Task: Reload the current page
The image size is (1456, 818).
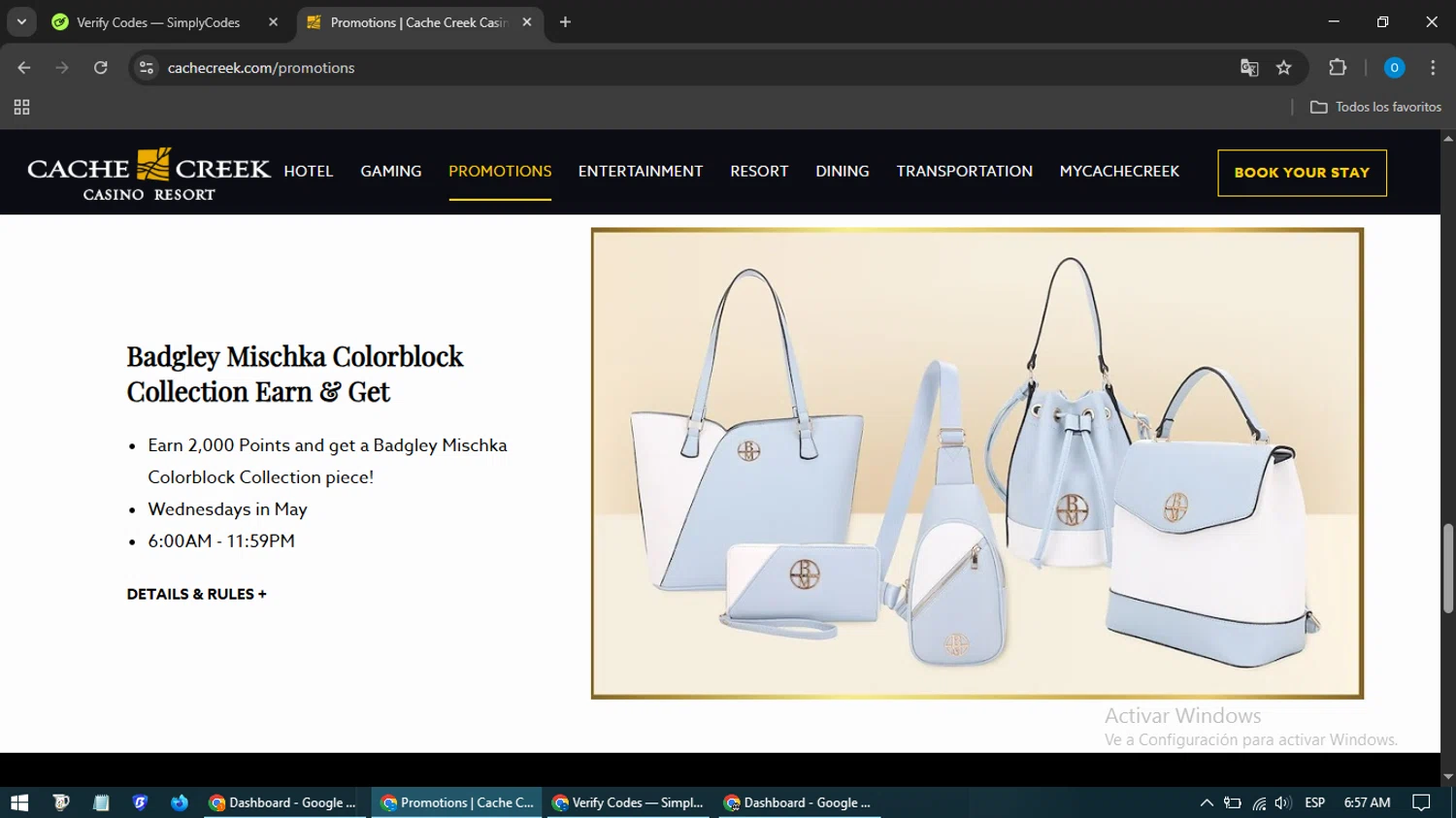Action: [x=101, y=68]
